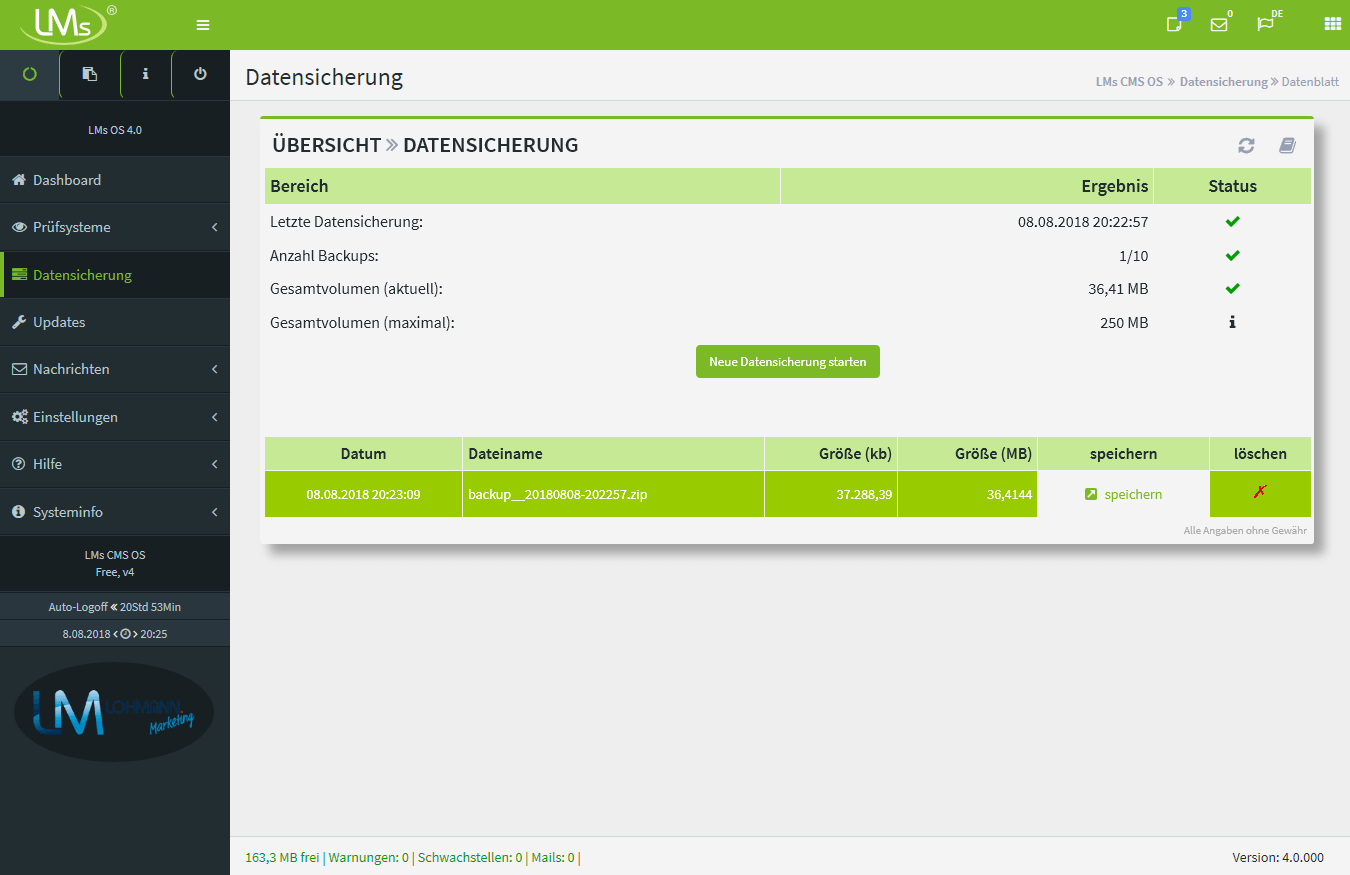Open the mail envelope icon in header
This screenshot has width=1350, height=875.
(x=1219, y=25)
